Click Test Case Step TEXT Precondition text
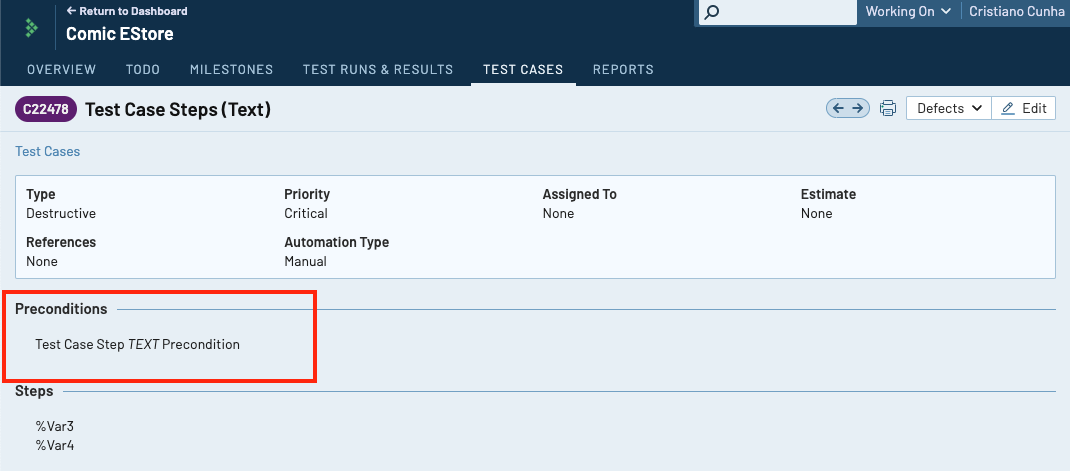 [137, 345]
